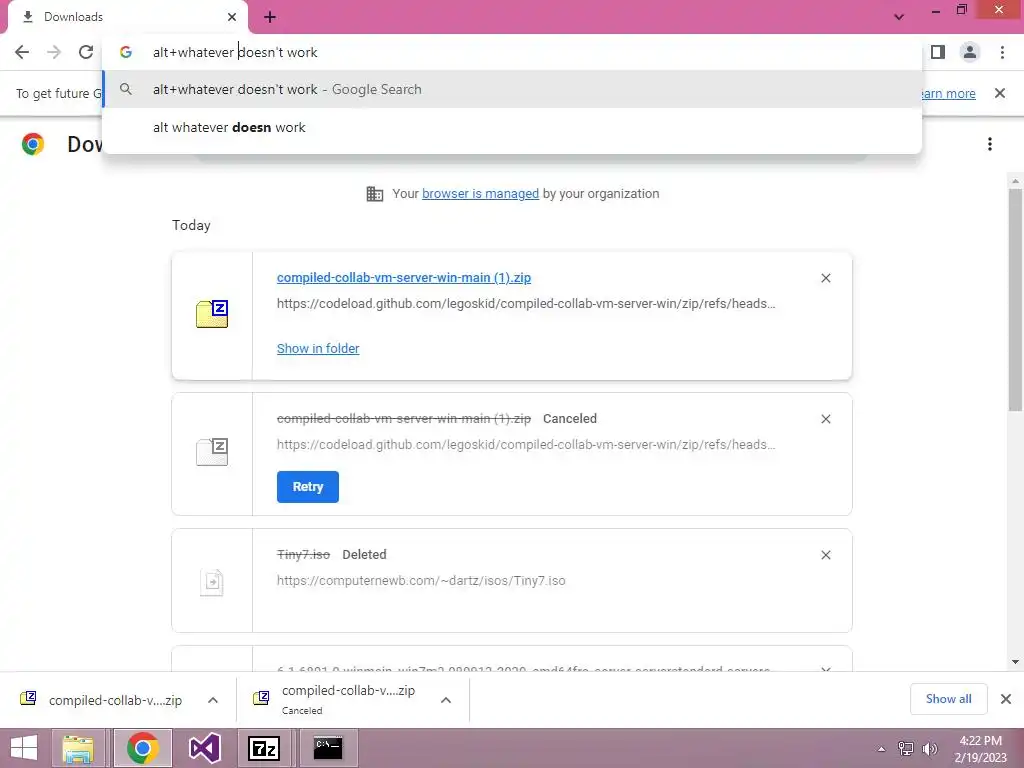Select 'alt+whatever doesn't work - Google Search' suggestion
1024x768 pixels.
(x=512, y=89)
